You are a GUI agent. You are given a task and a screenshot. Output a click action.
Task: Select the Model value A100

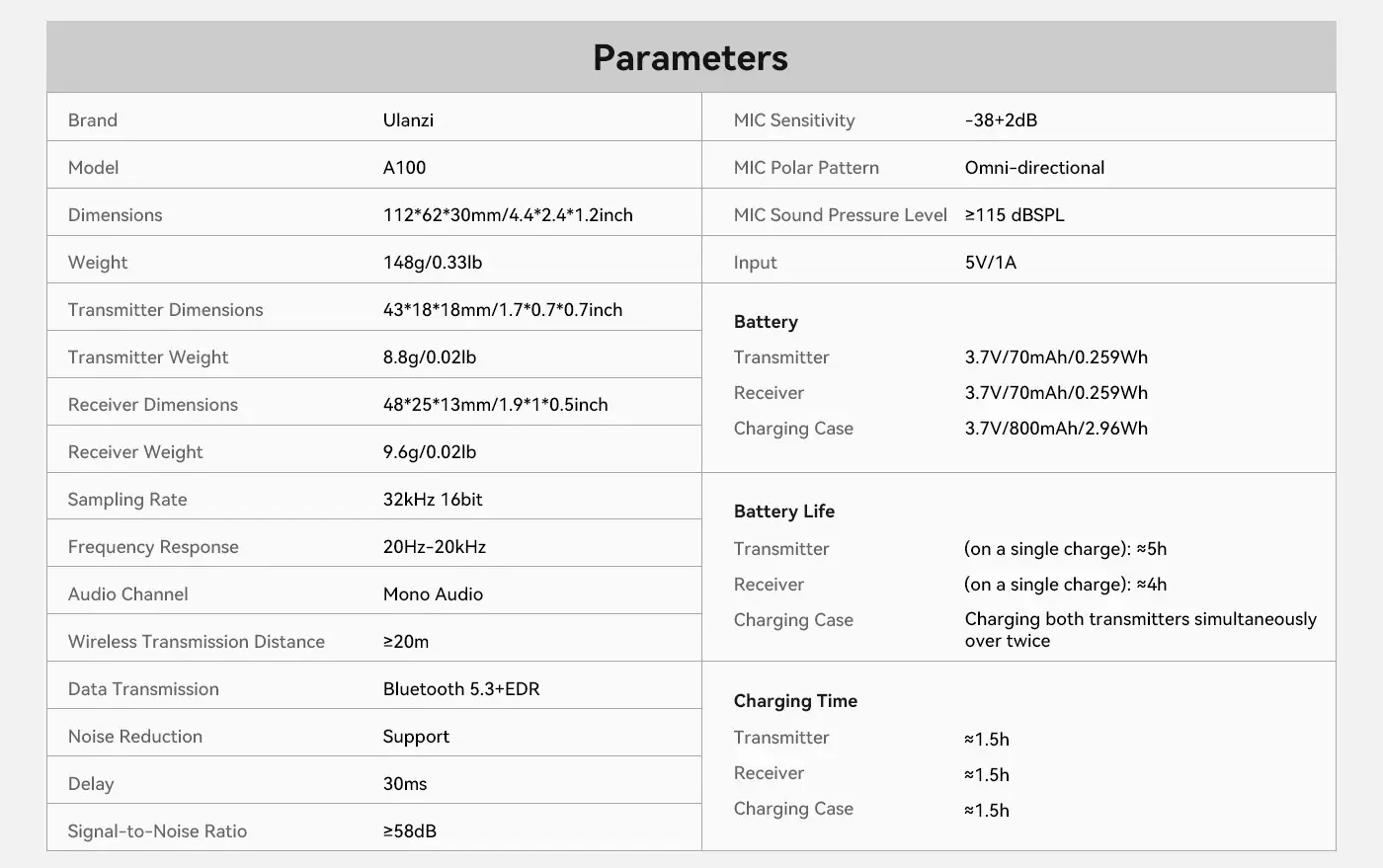pos(404,168)
